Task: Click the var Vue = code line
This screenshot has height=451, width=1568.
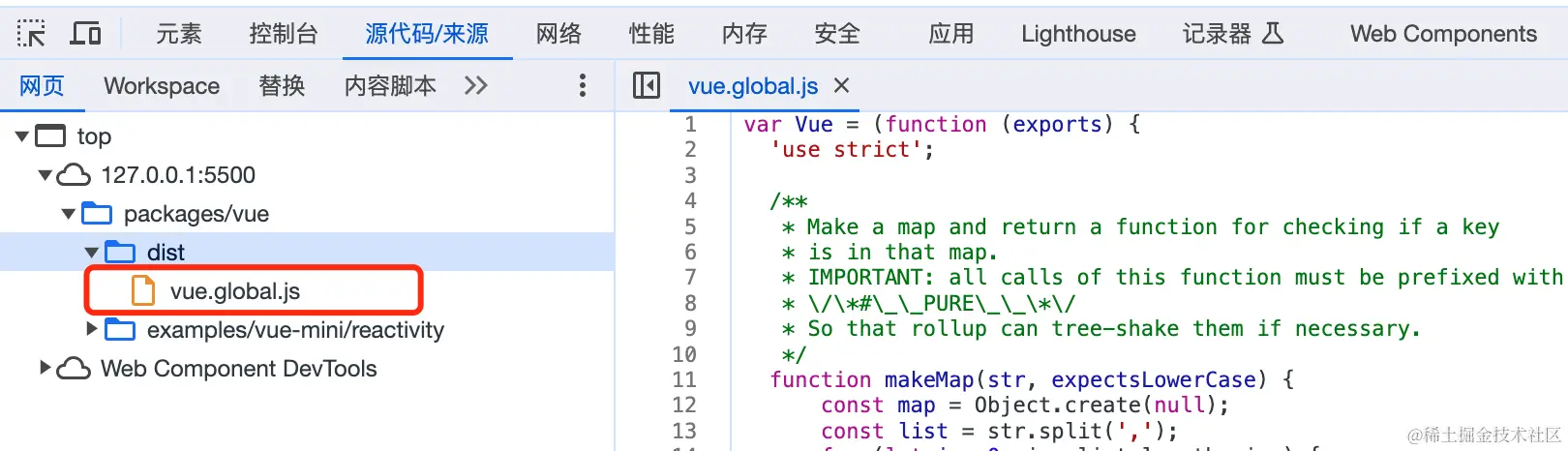Action: tap(942, 124)
